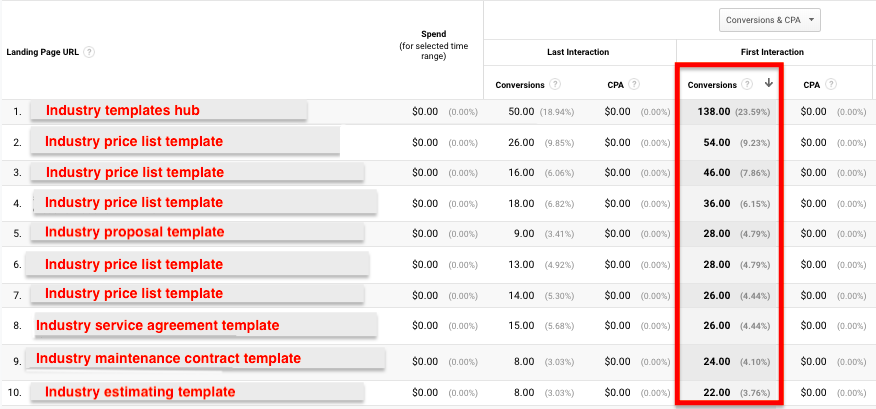Viewport: 876px width, 409px height.
Task: Click help icon beside First Interaction CPA
Action: (831, 84)
